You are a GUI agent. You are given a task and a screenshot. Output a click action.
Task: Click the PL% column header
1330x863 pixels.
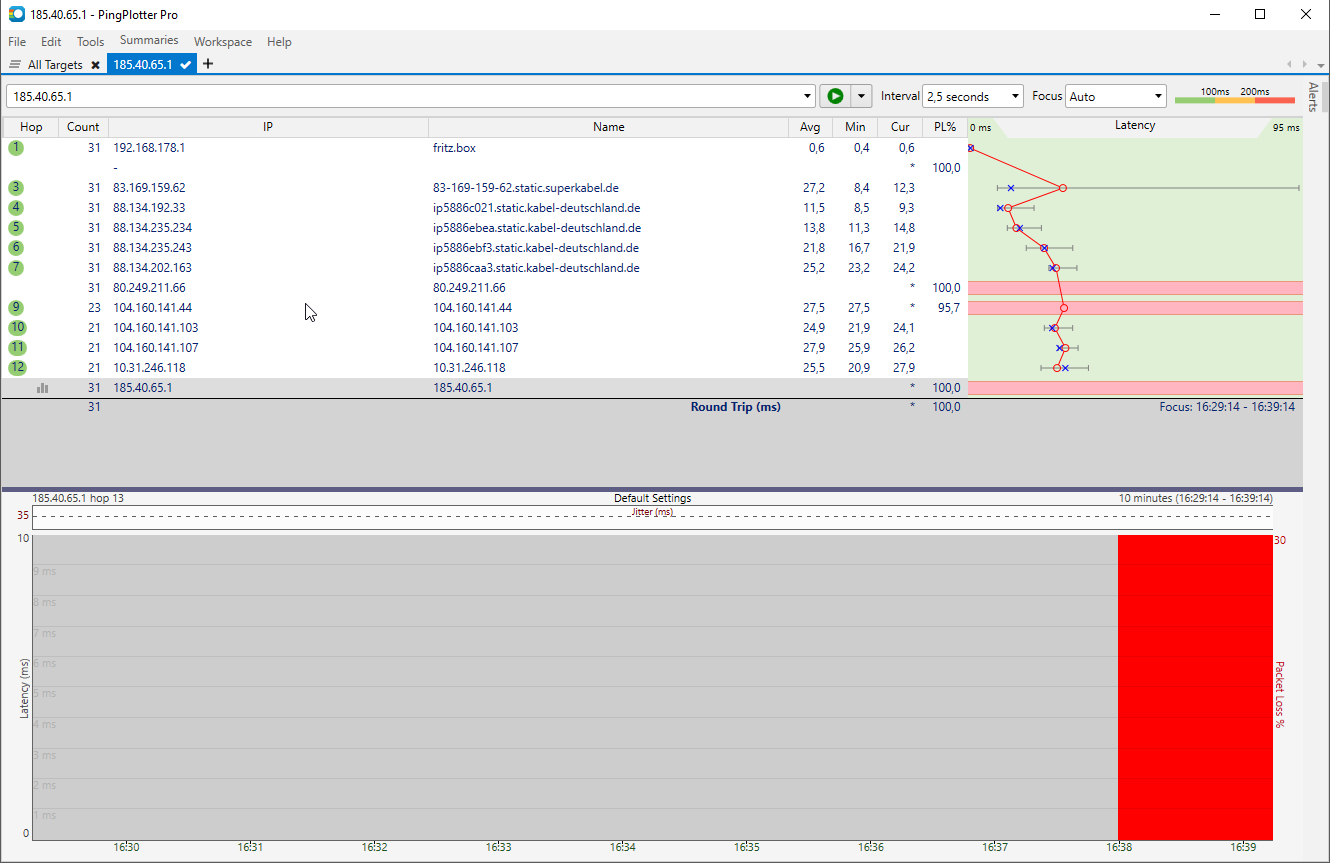click(945, 127)
